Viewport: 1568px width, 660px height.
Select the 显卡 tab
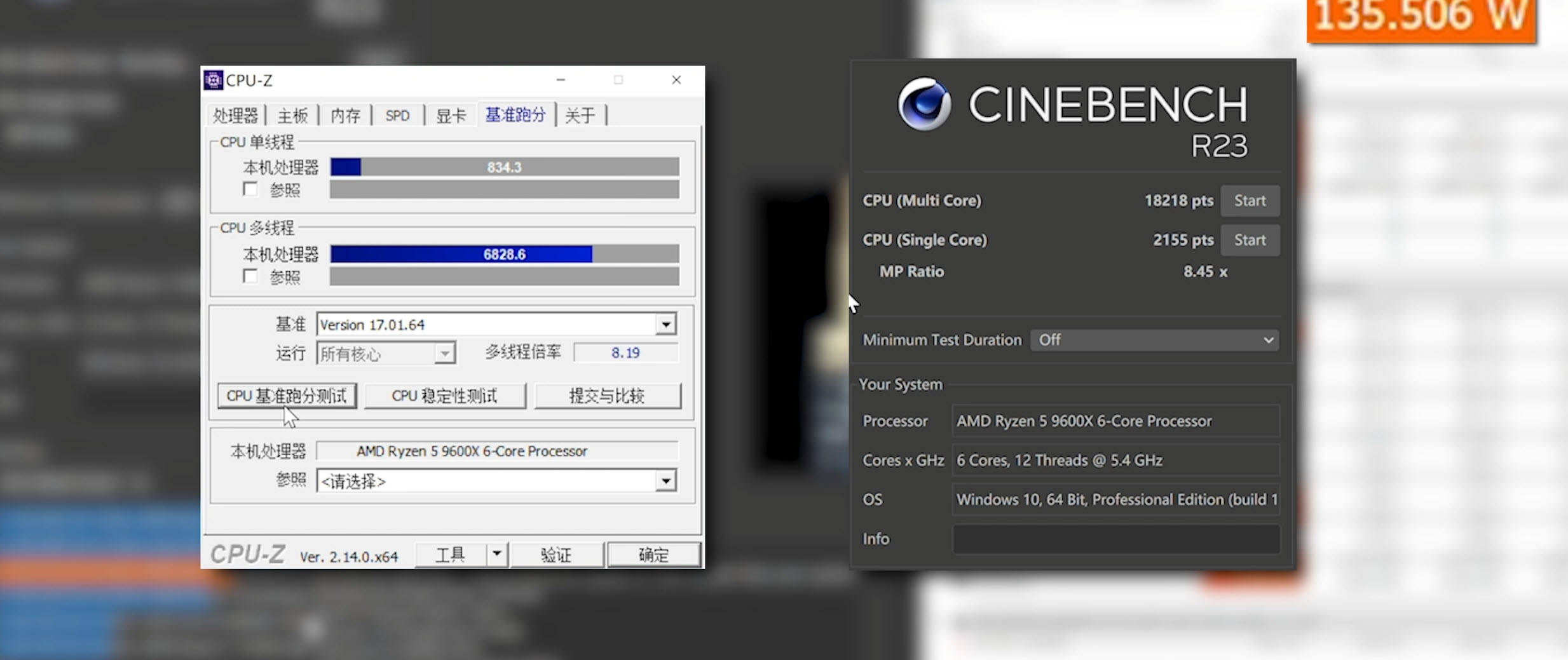tap(451, 116)
